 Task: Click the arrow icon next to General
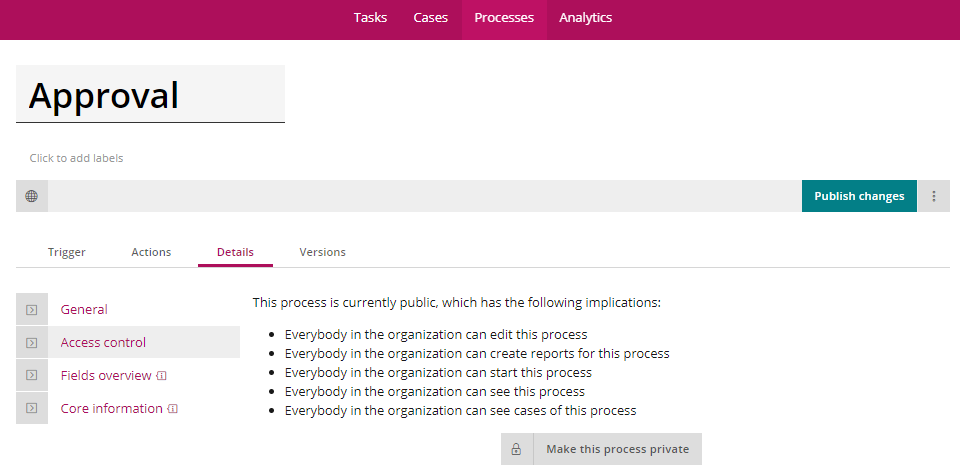[x=32, y=310]
